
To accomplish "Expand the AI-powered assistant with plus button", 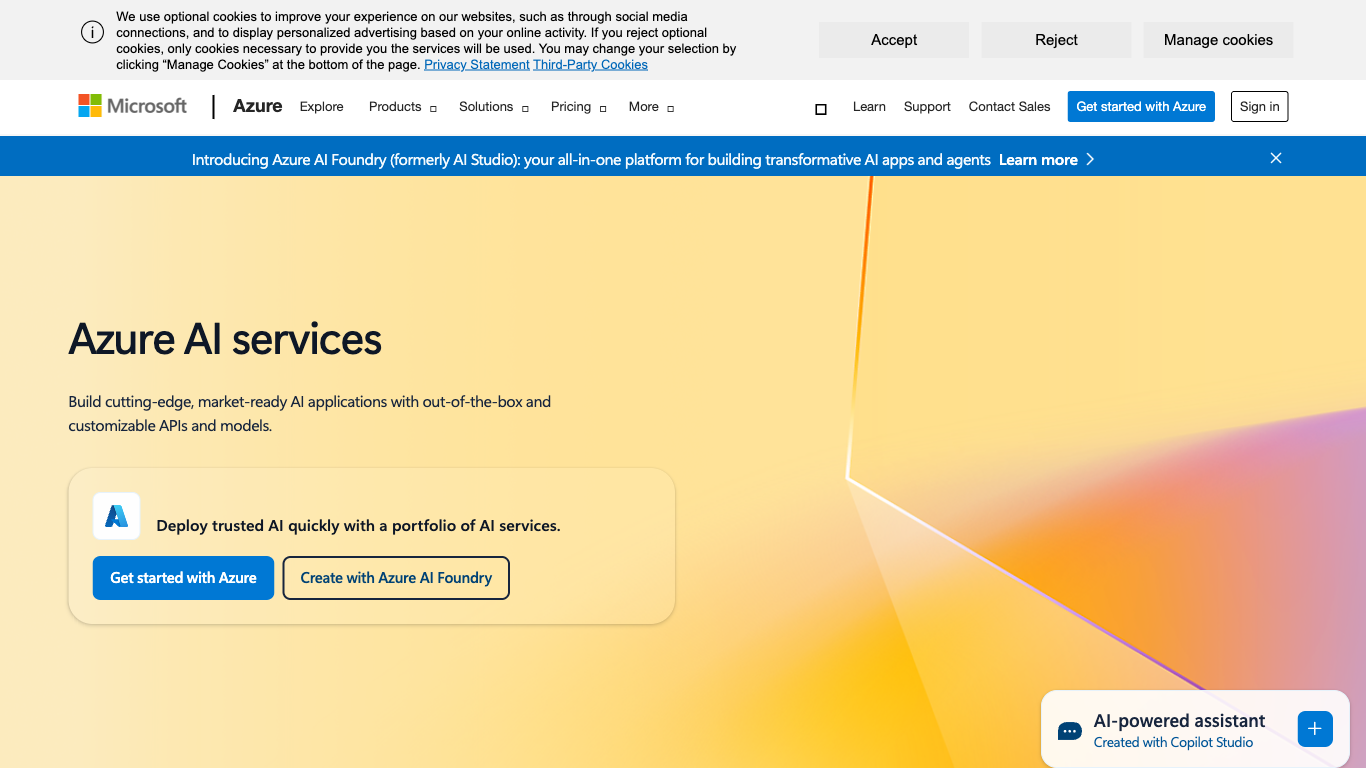I will 1315,729.
